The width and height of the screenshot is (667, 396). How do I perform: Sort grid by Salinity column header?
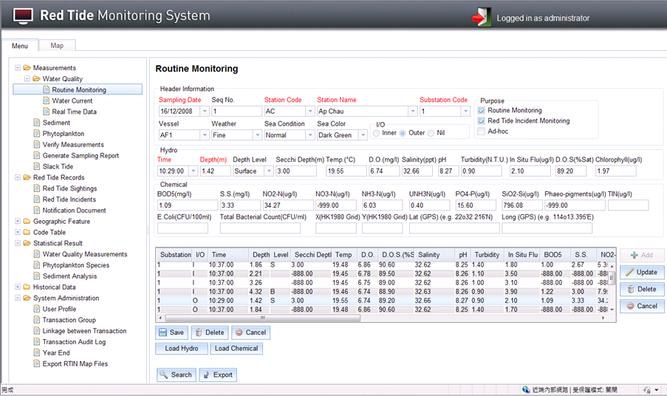click(434, 255)
